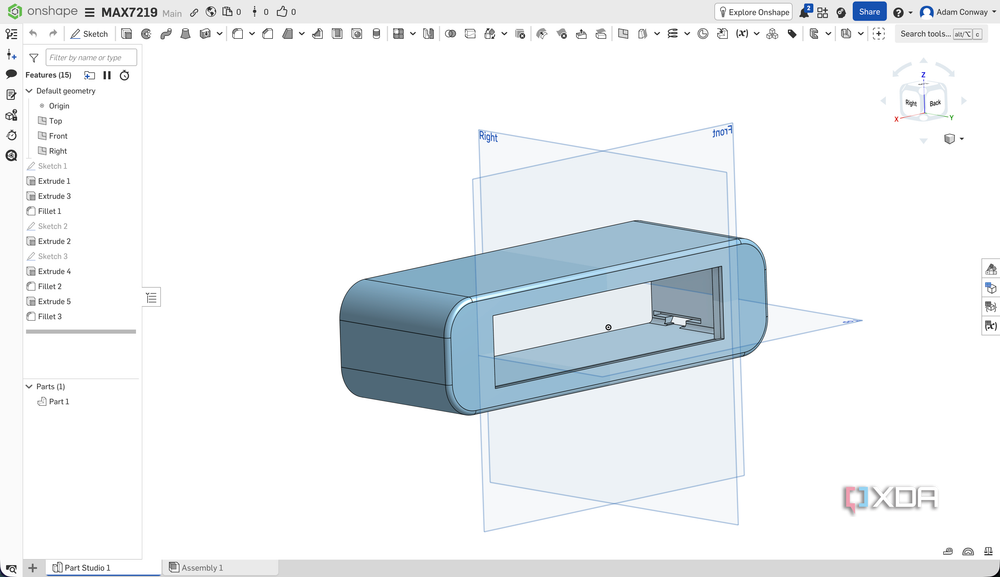Open the Fillet tool dropdown arrow
This screenshot has height=577, width=1000.
252,34
